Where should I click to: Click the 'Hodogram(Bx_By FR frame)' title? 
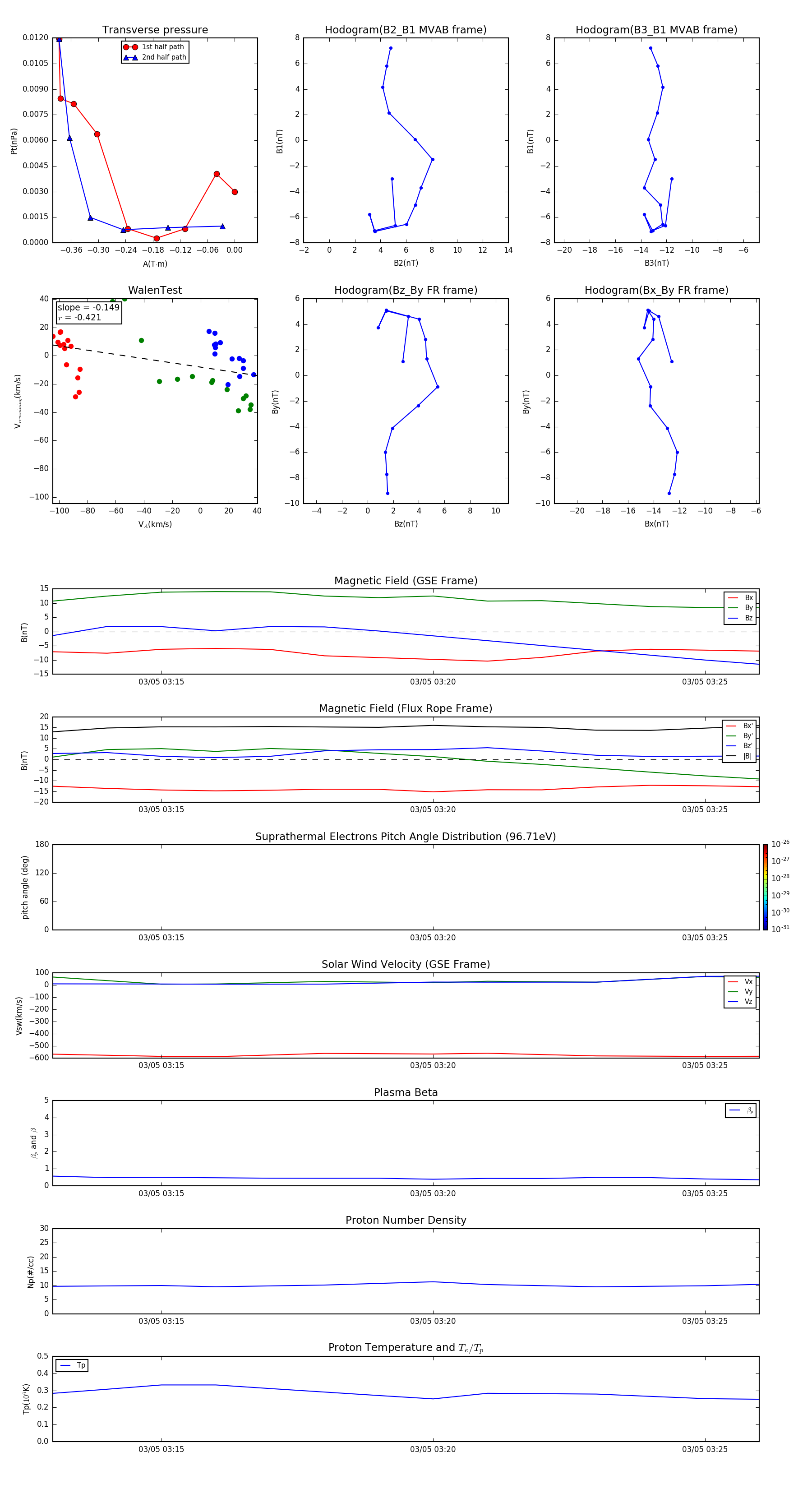click(656, 290)
